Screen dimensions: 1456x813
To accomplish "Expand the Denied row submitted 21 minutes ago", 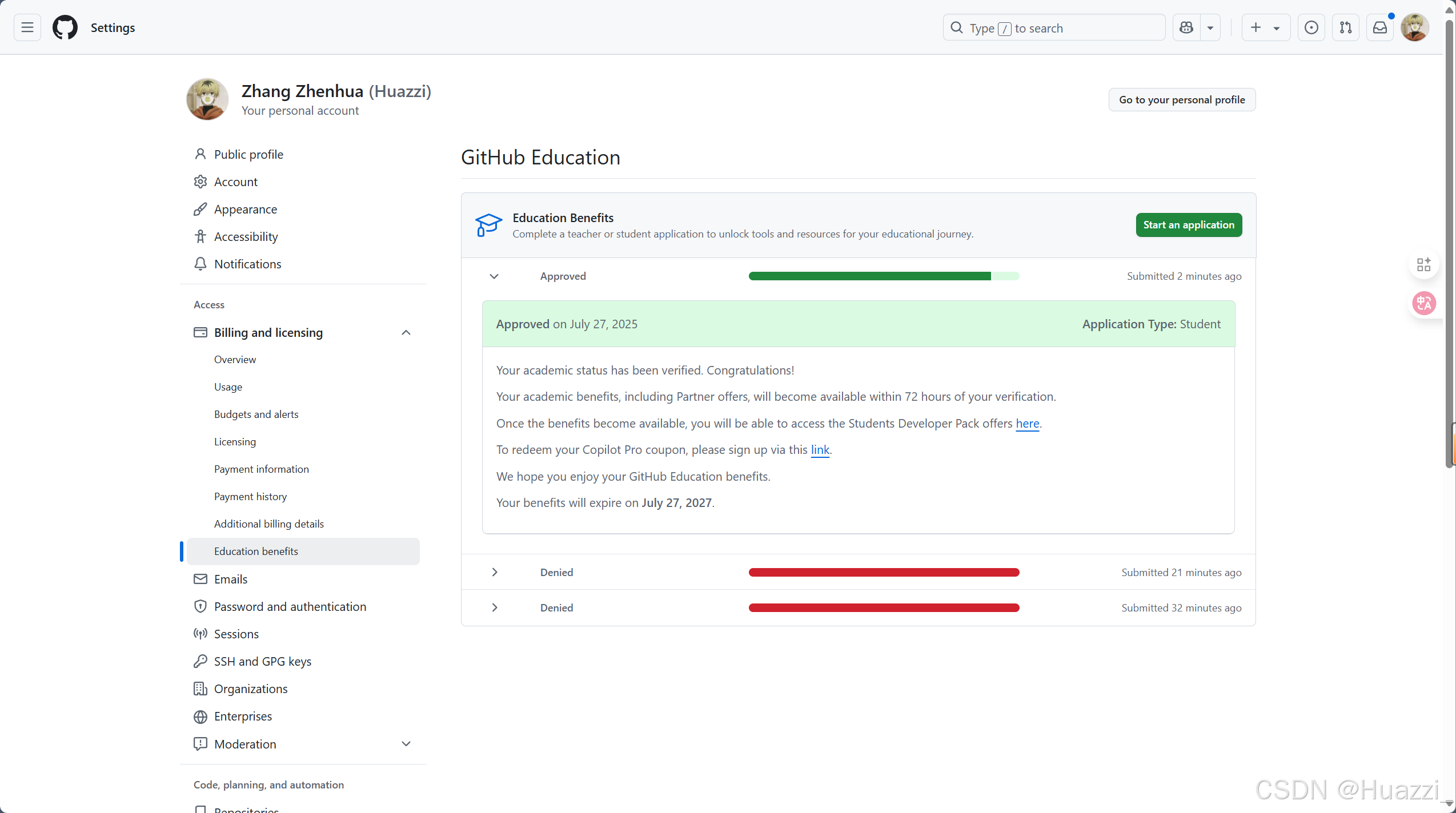I will click(495, 572).
